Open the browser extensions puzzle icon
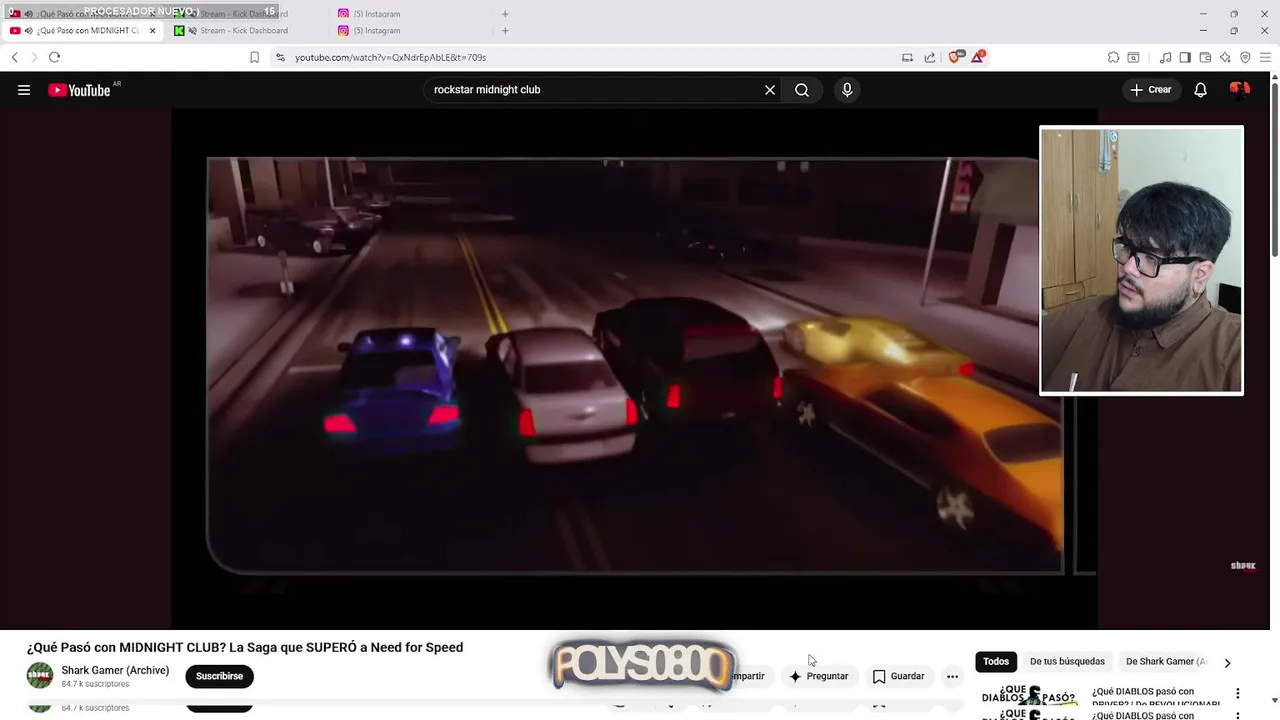The image size is (1280, 720). click(x=1113, y=58)
